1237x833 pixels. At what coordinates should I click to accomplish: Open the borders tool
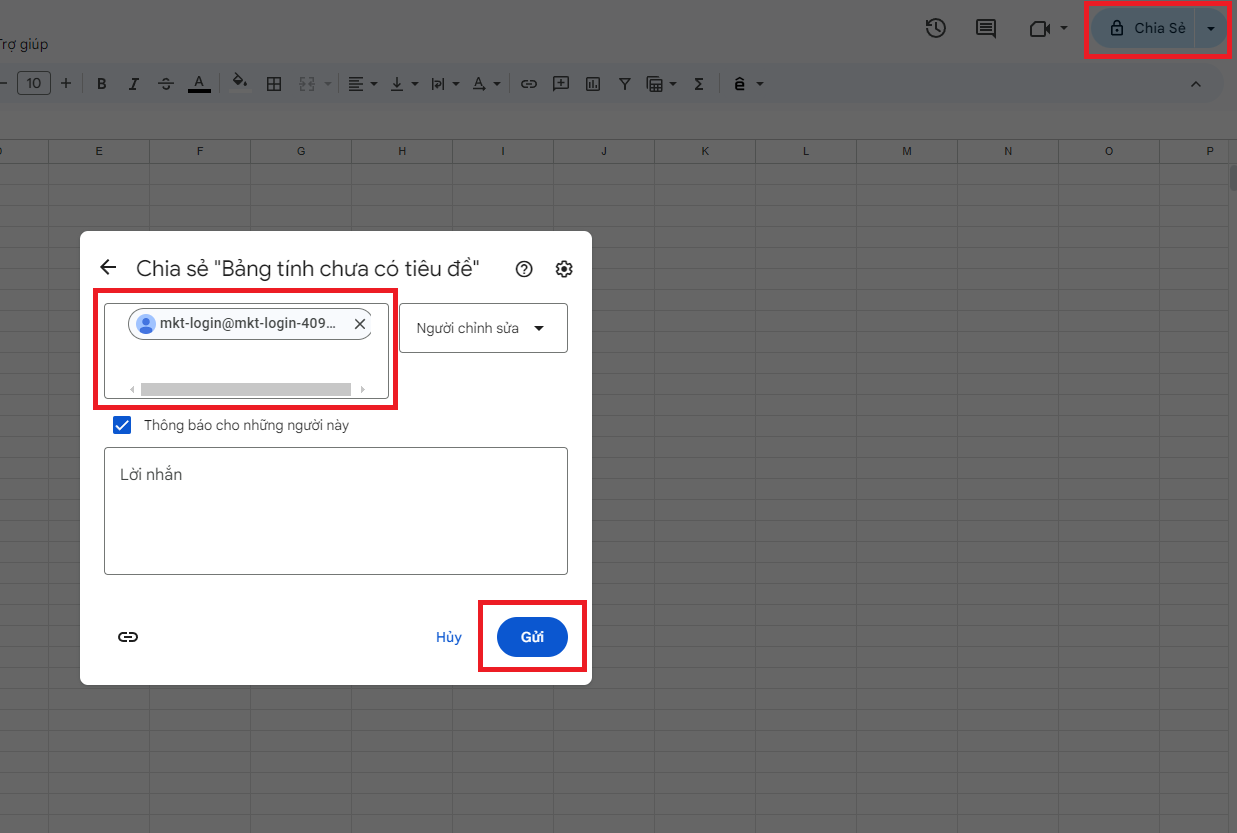[x=274, y=83]
